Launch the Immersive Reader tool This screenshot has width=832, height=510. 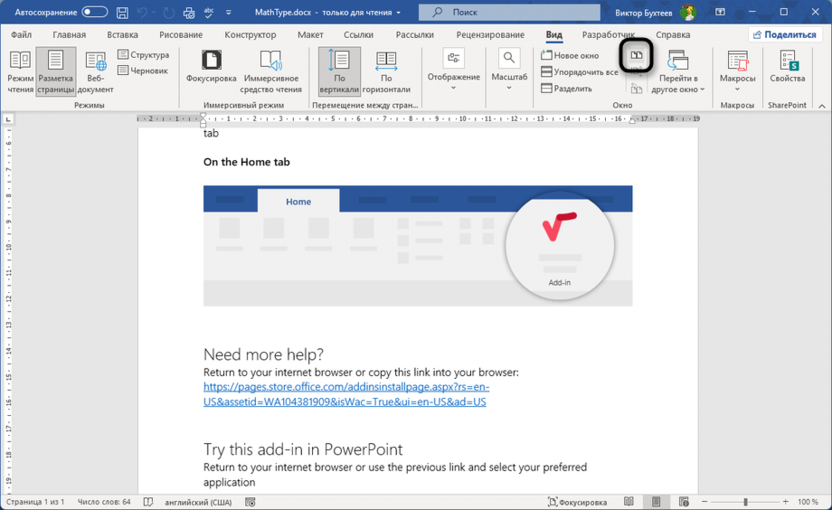(x=270, y=68)
